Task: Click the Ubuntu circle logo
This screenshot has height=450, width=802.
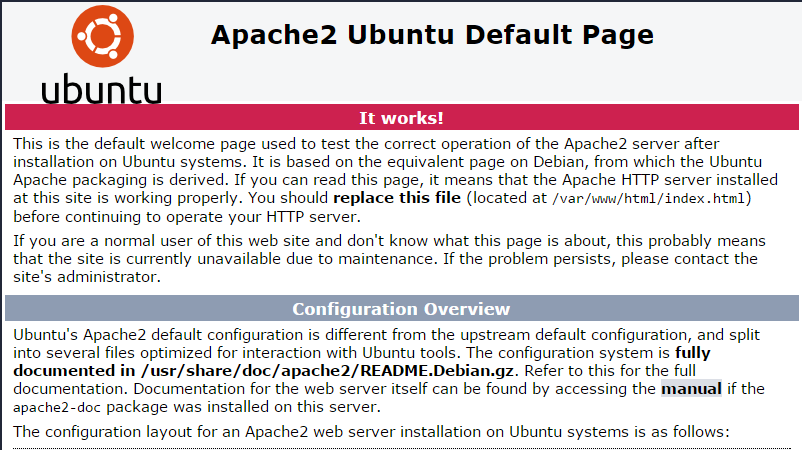Action: tap(102, 36)
